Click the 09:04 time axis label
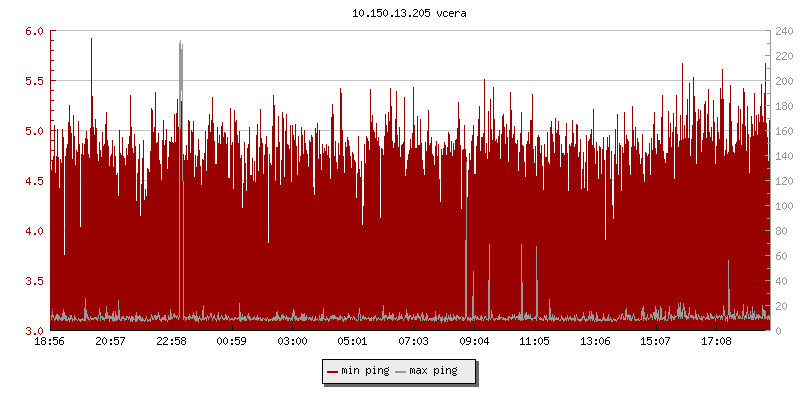 [x=474, y=342]
